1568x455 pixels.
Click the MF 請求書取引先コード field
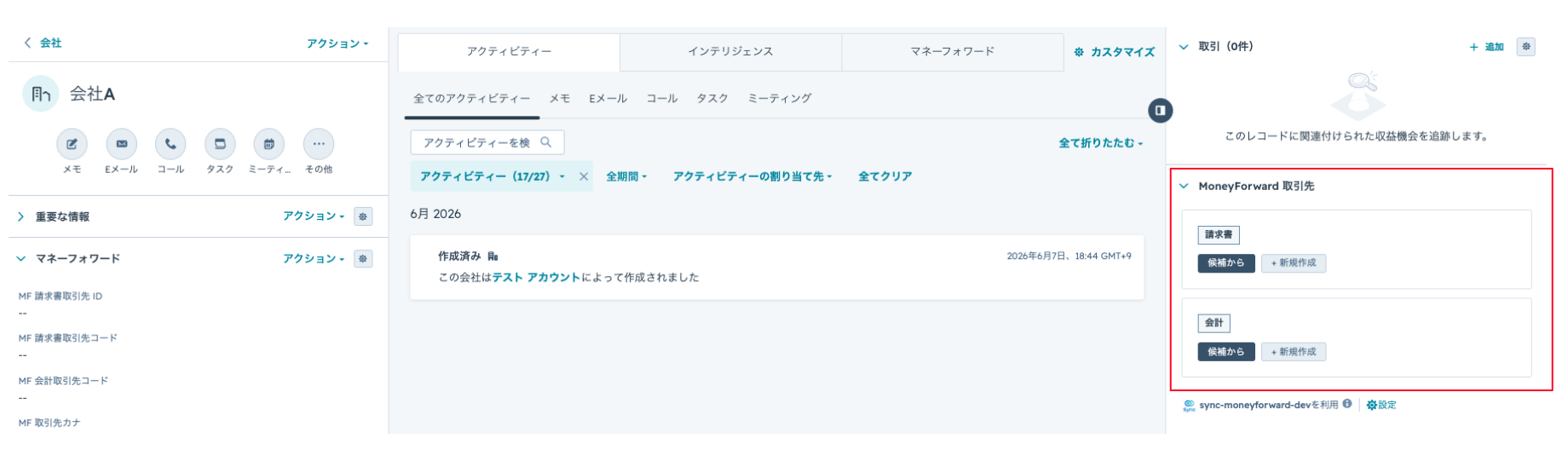coord(194,347)
